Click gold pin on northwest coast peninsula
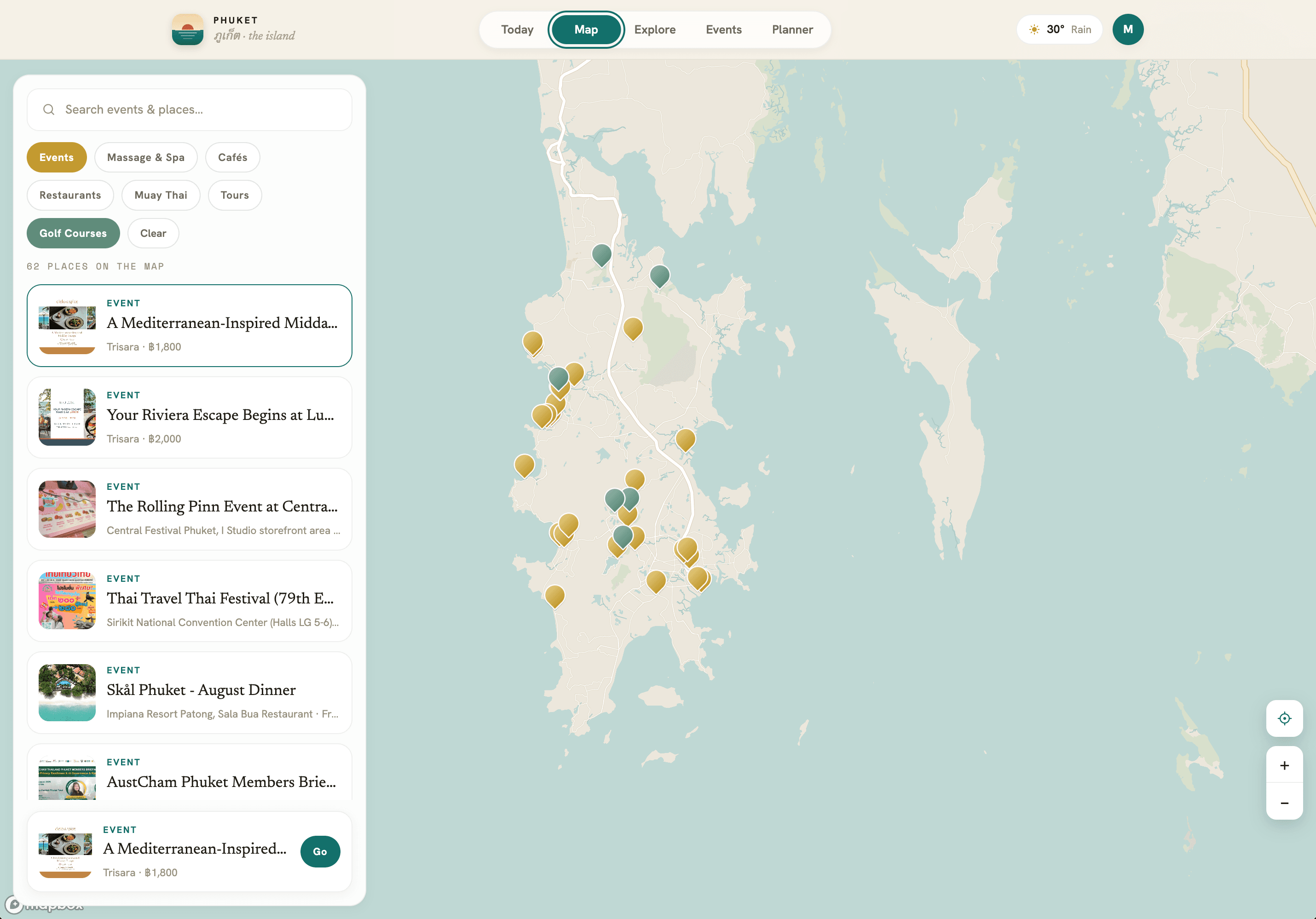Image resolution: width=1316 pixels, height=919 pixels. 532,343
